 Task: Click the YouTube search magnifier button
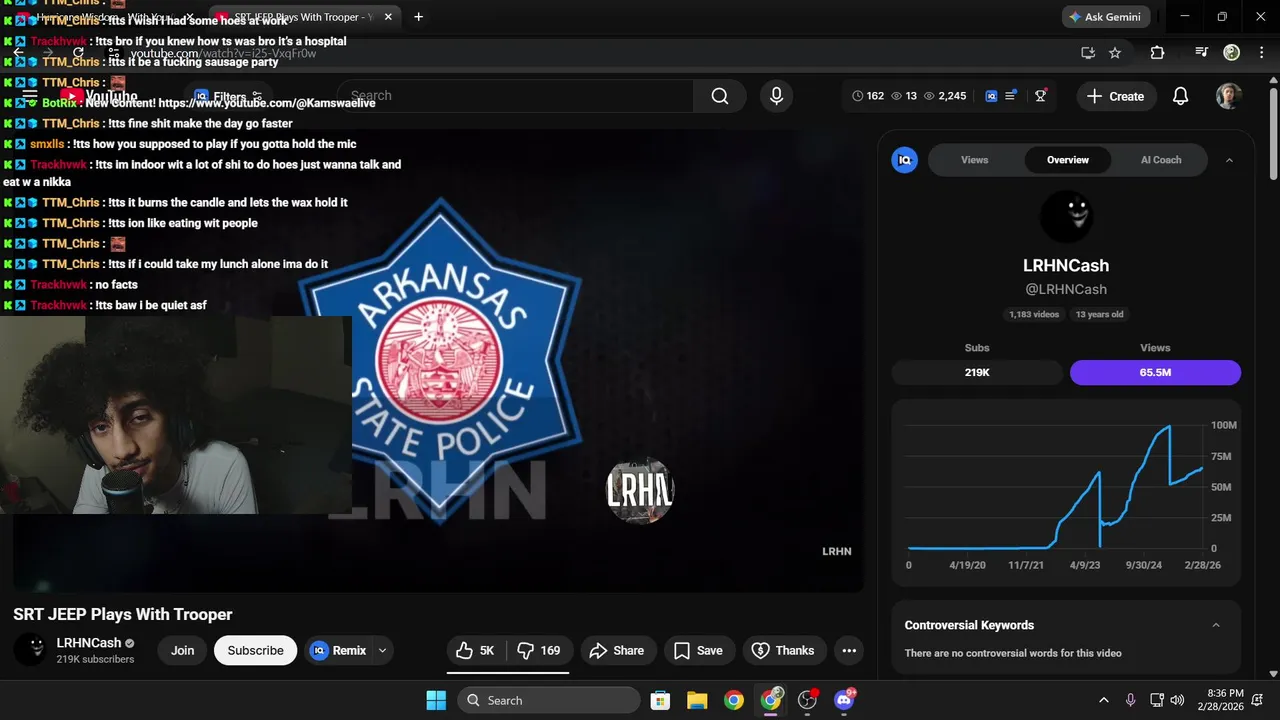click(x=720, y=96)
